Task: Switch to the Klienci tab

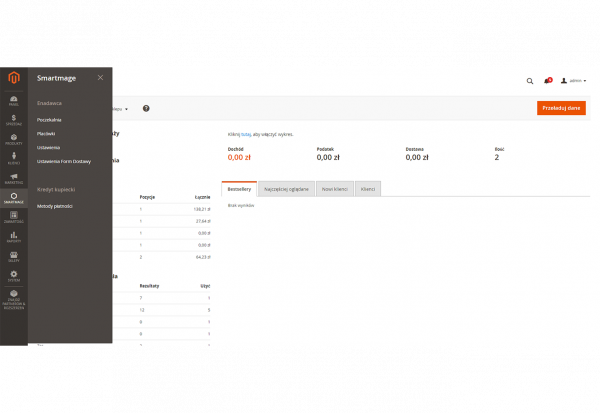Action: coord(368,189)
